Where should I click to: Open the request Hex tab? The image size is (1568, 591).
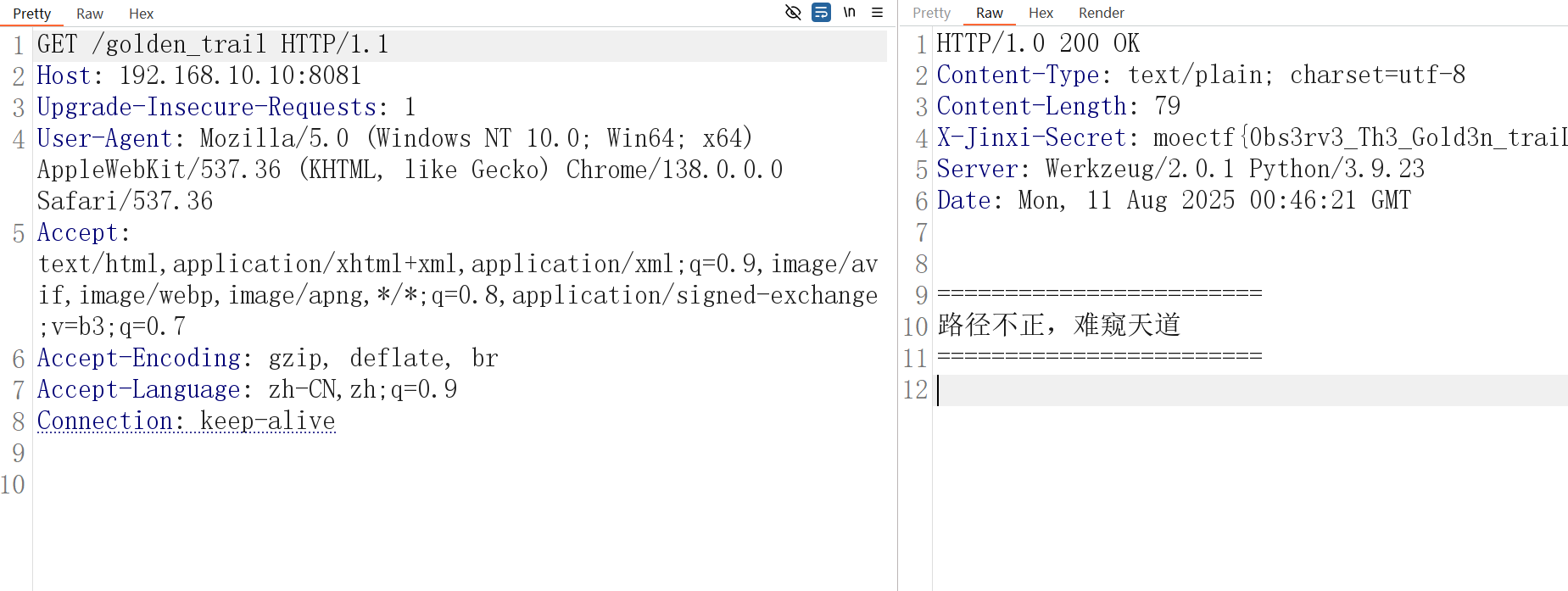click(141, 14)
